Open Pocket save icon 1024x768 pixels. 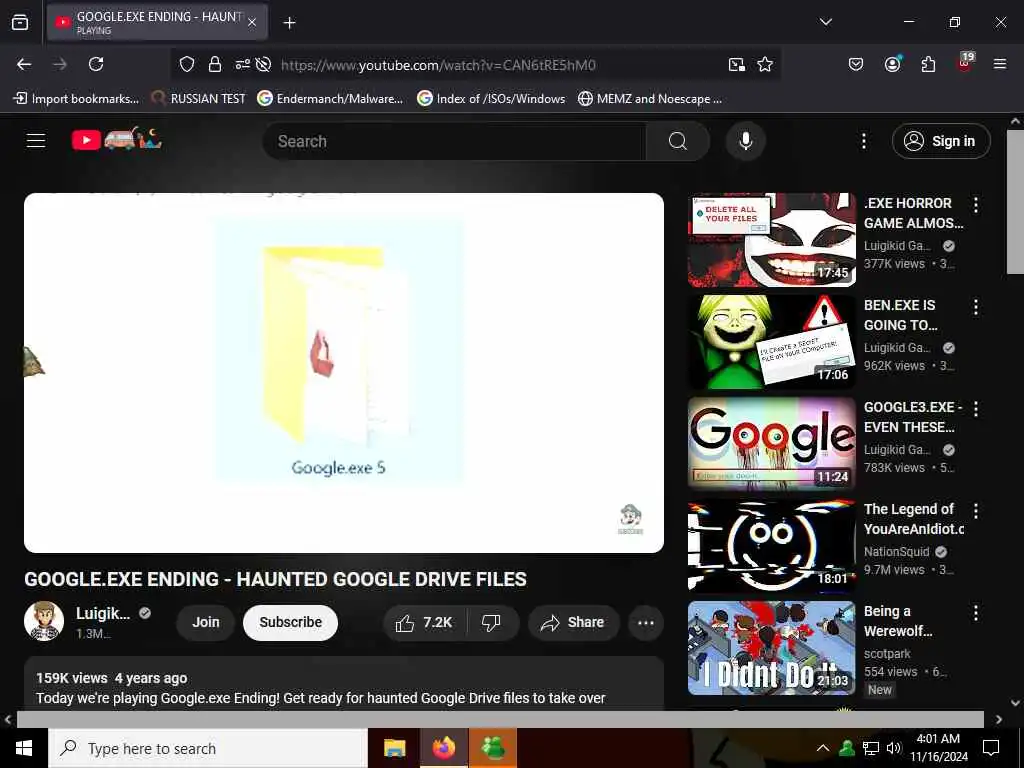click(856, 64)
